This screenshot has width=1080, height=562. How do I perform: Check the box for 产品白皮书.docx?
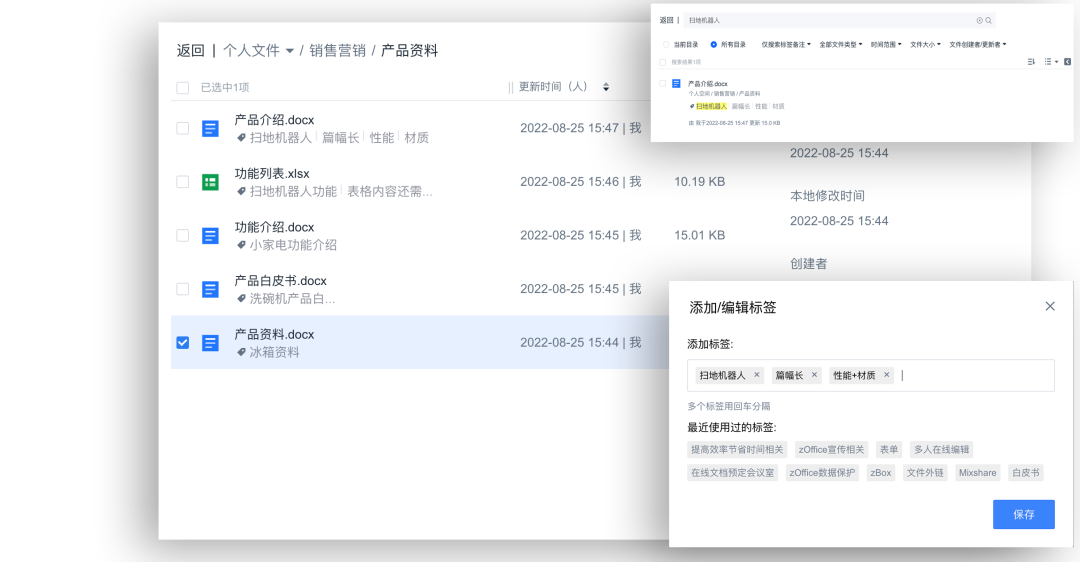(183, 289)
